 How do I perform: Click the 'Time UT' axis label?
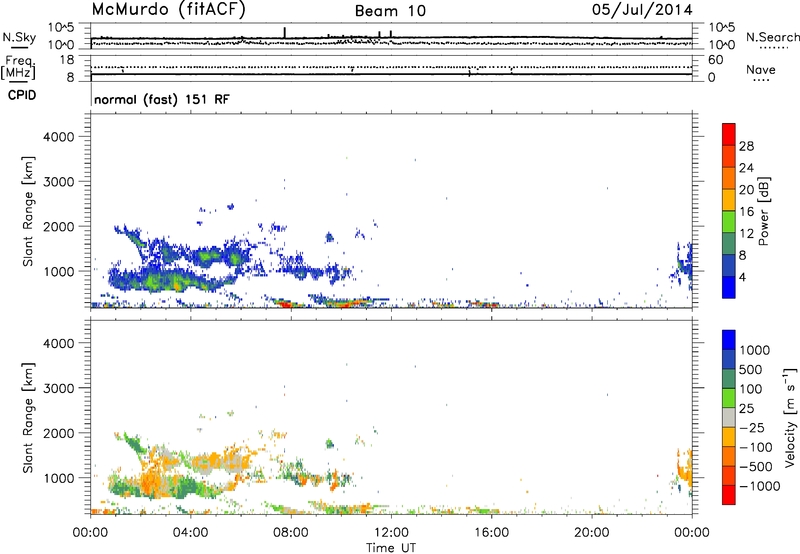pos(391,548)
